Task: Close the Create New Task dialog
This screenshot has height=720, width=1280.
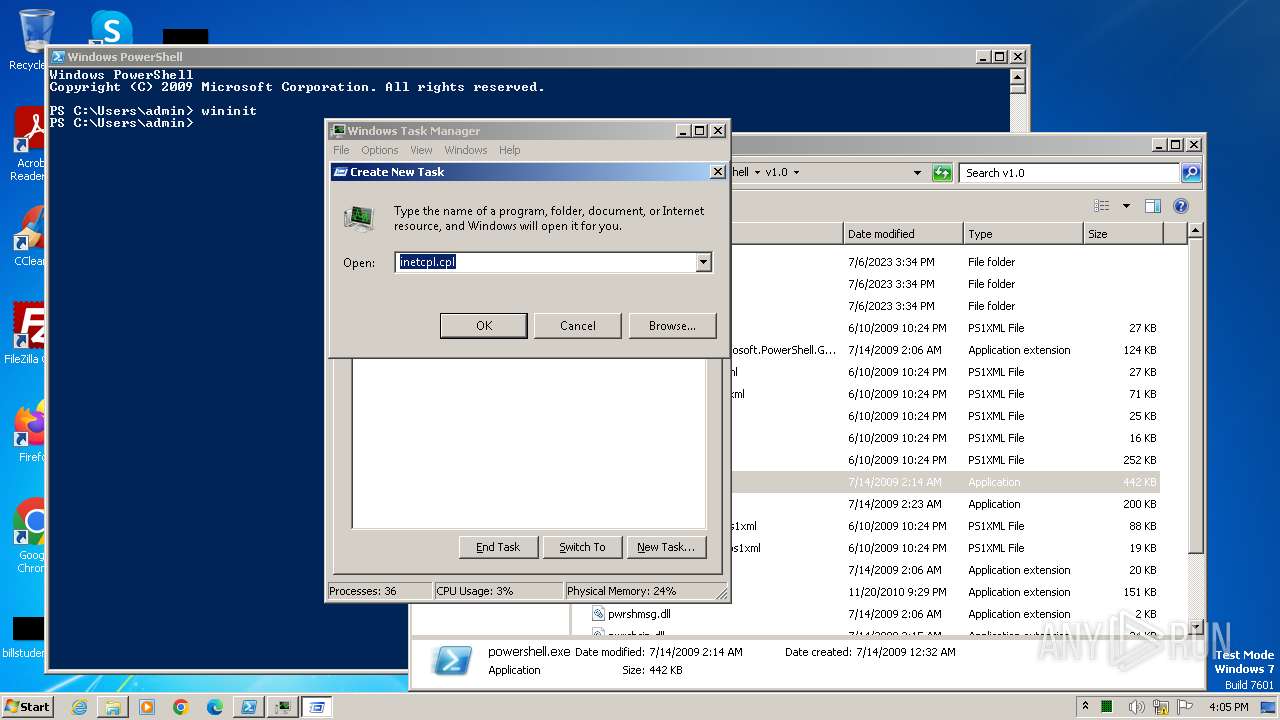Action: tap(717, 172)
